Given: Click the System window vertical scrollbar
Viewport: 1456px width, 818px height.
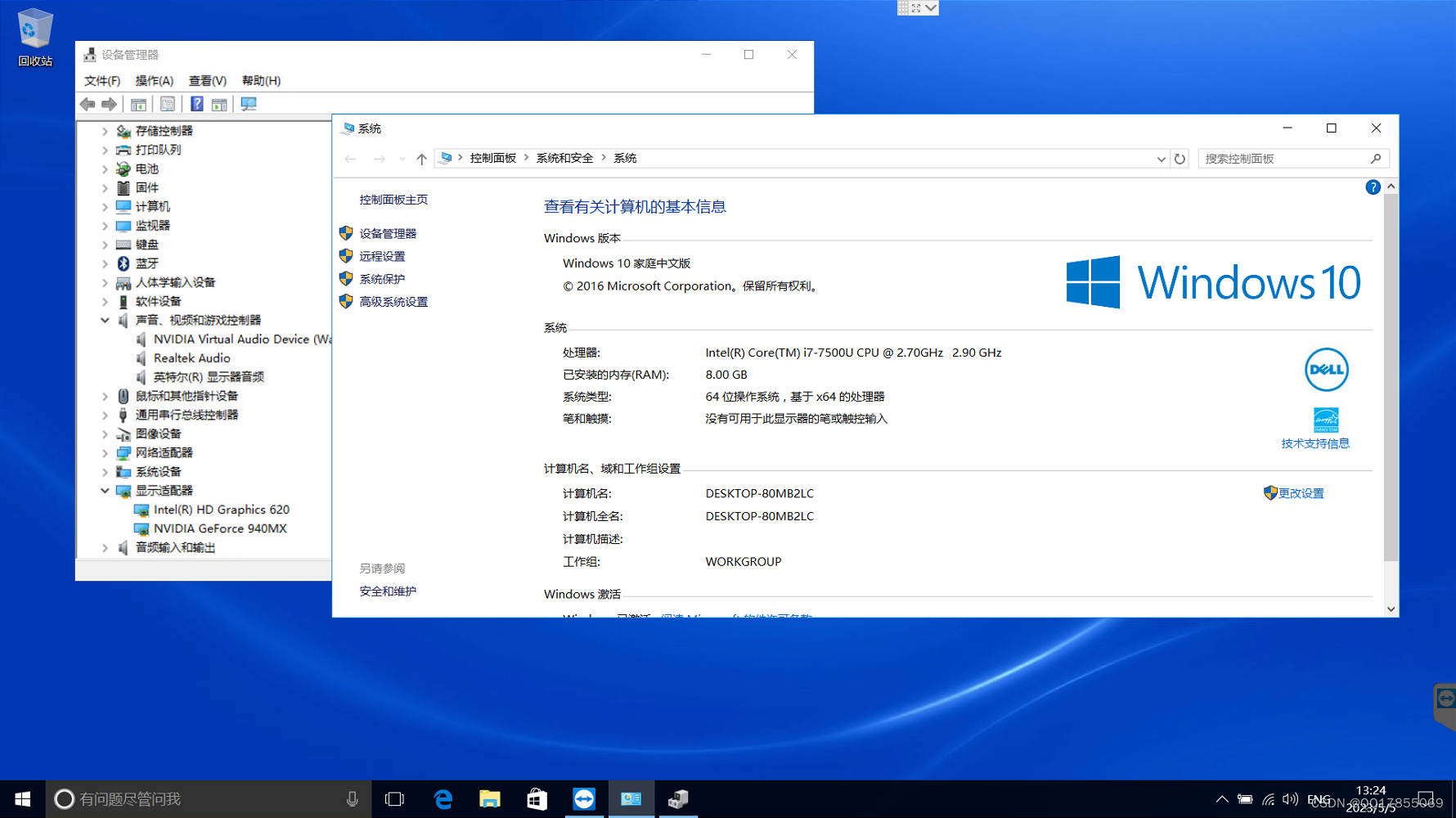Looking at the screenshot, I should point(1391,376).
